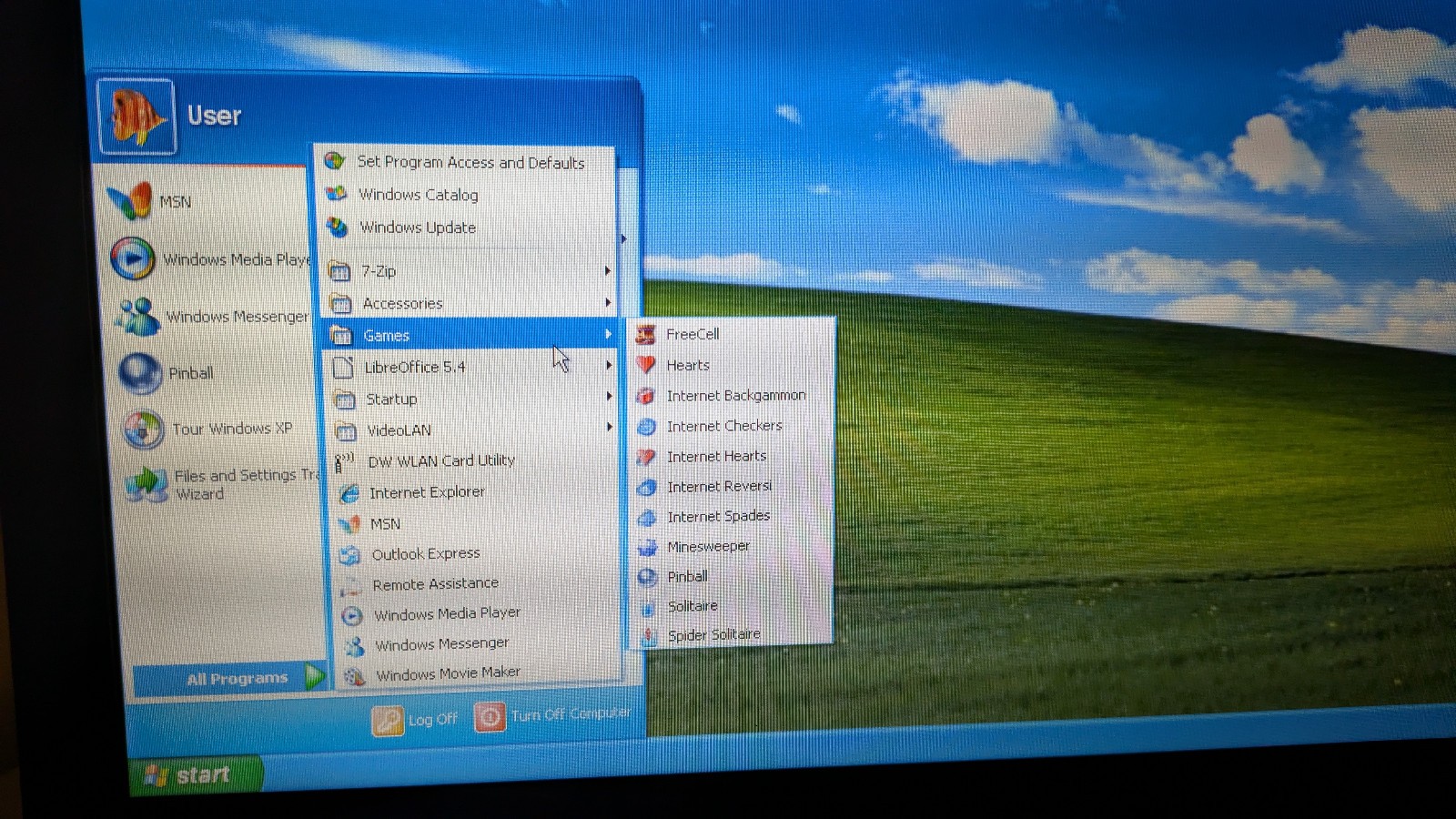Click the Internet Backgammon icon
1456x819 pixels.
(646, 396)
